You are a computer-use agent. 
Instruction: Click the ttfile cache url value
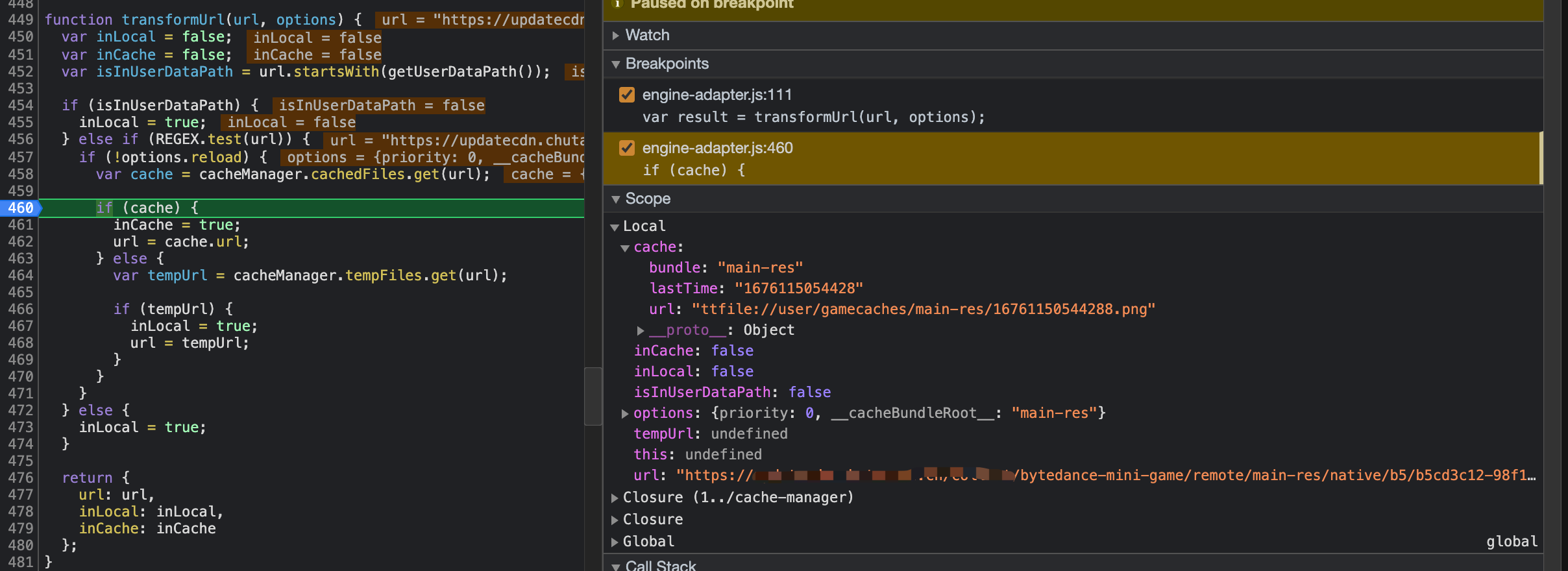[x=923, y=310]
